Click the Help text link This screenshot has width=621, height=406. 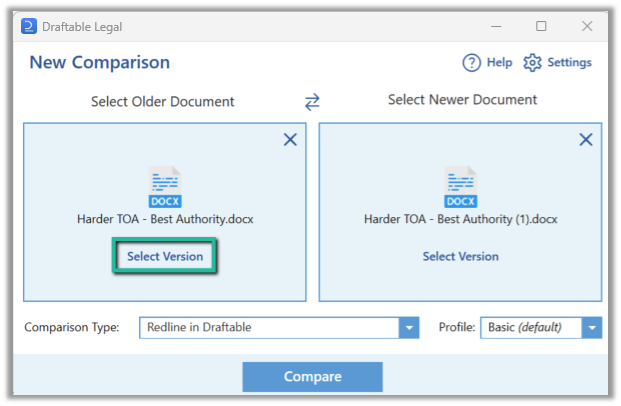click(x=499, y=62)
